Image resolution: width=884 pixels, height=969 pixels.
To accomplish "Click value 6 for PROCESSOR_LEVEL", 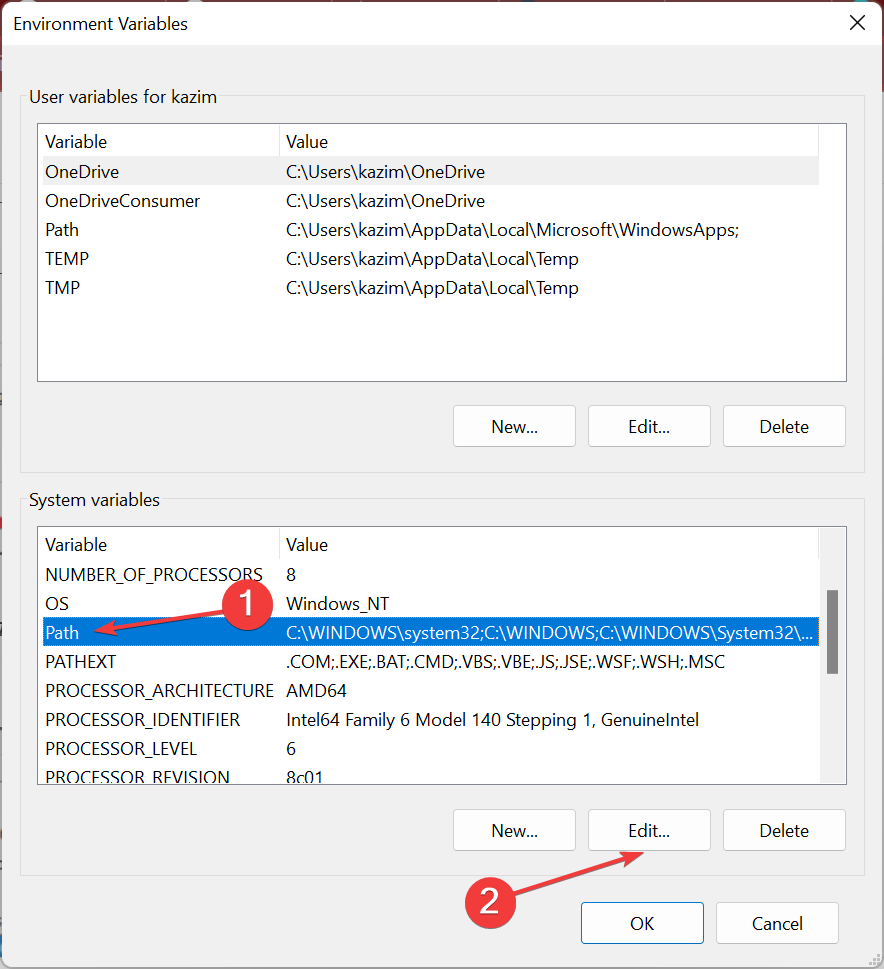I will 291,749.
